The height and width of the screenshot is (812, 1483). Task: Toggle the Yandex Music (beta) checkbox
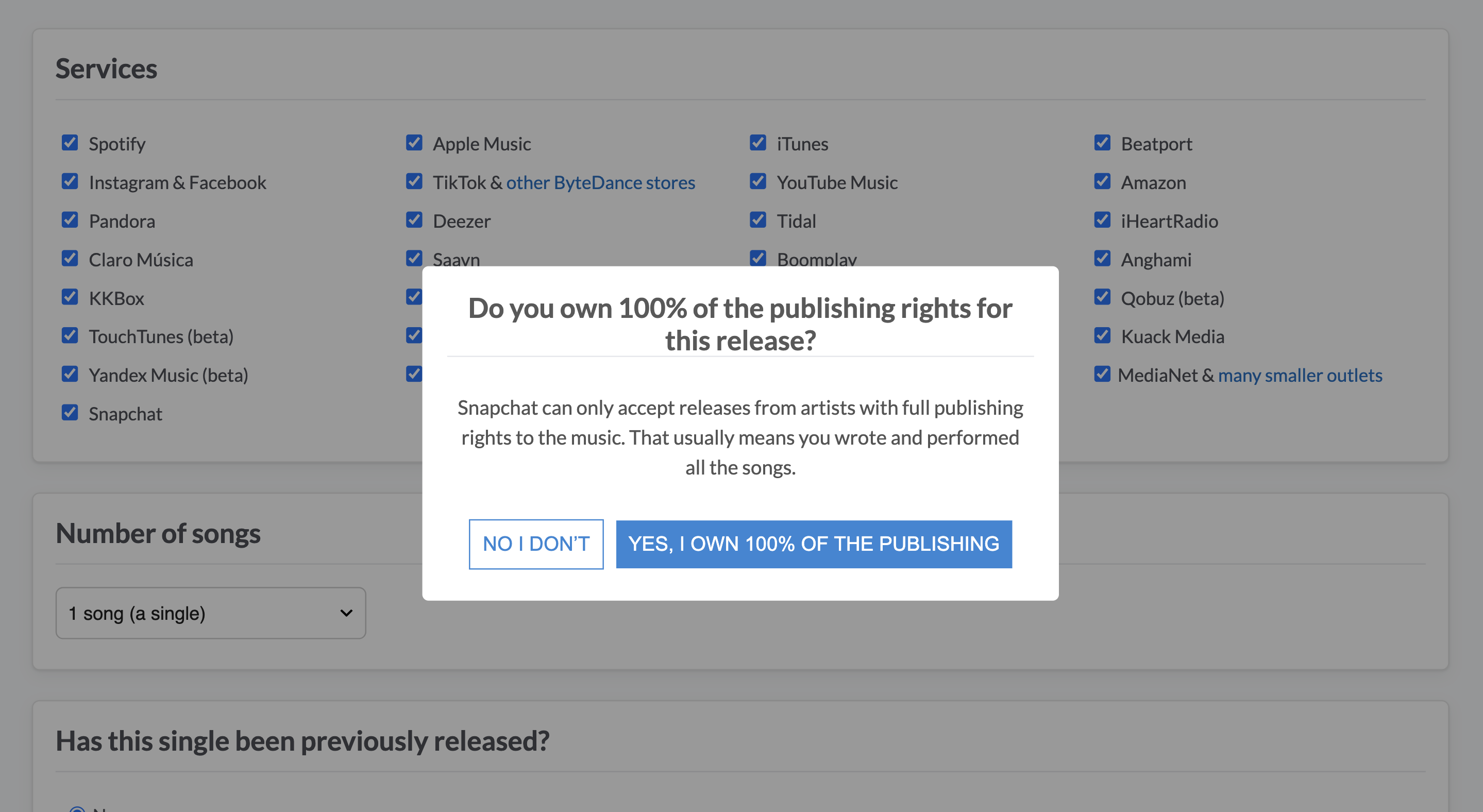(x=70, y=374)
